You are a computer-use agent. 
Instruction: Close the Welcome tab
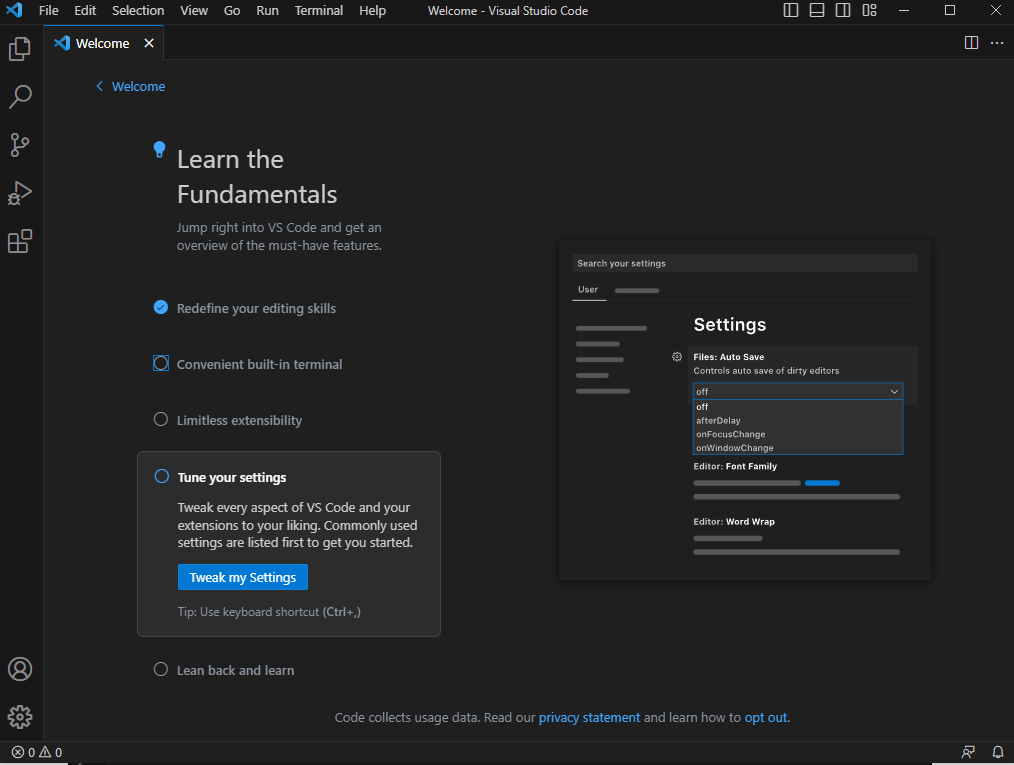149,43
